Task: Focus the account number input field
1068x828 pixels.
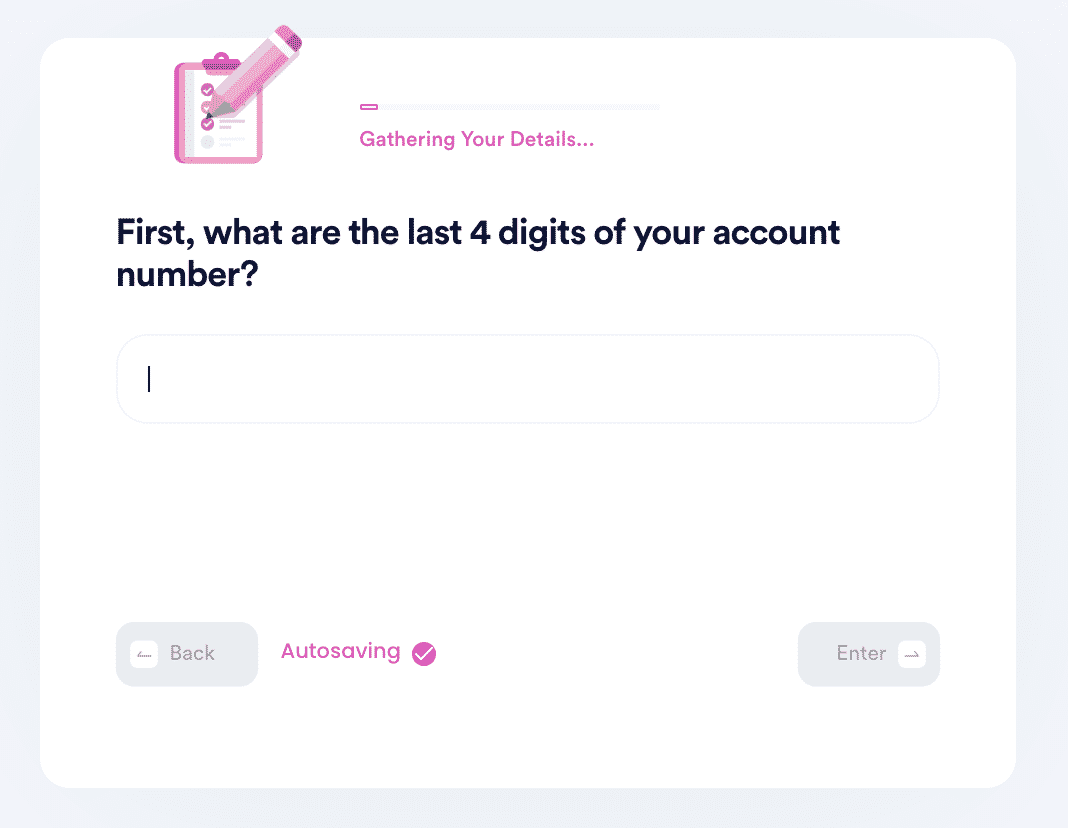Action: [x=528, y=379]
